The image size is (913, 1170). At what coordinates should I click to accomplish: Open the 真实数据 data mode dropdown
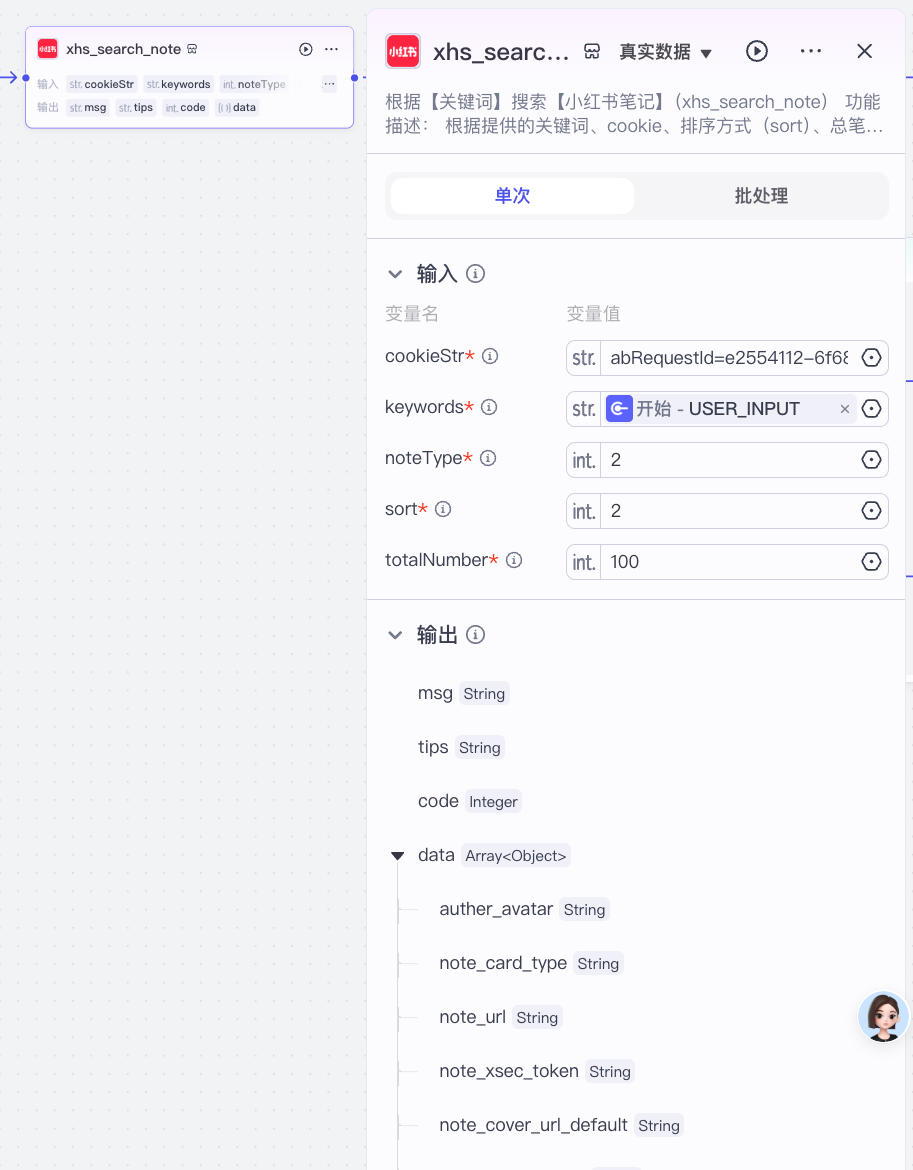pos(665,51)
